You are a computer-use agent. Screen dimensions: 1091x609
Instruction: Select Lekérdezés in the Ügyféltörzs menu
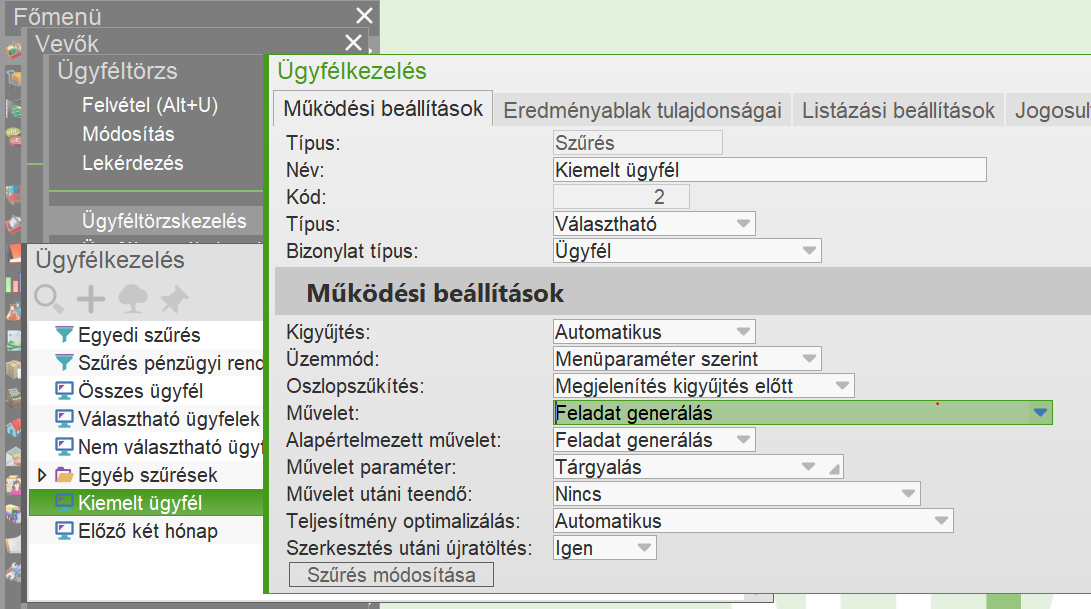pos(133,163)
